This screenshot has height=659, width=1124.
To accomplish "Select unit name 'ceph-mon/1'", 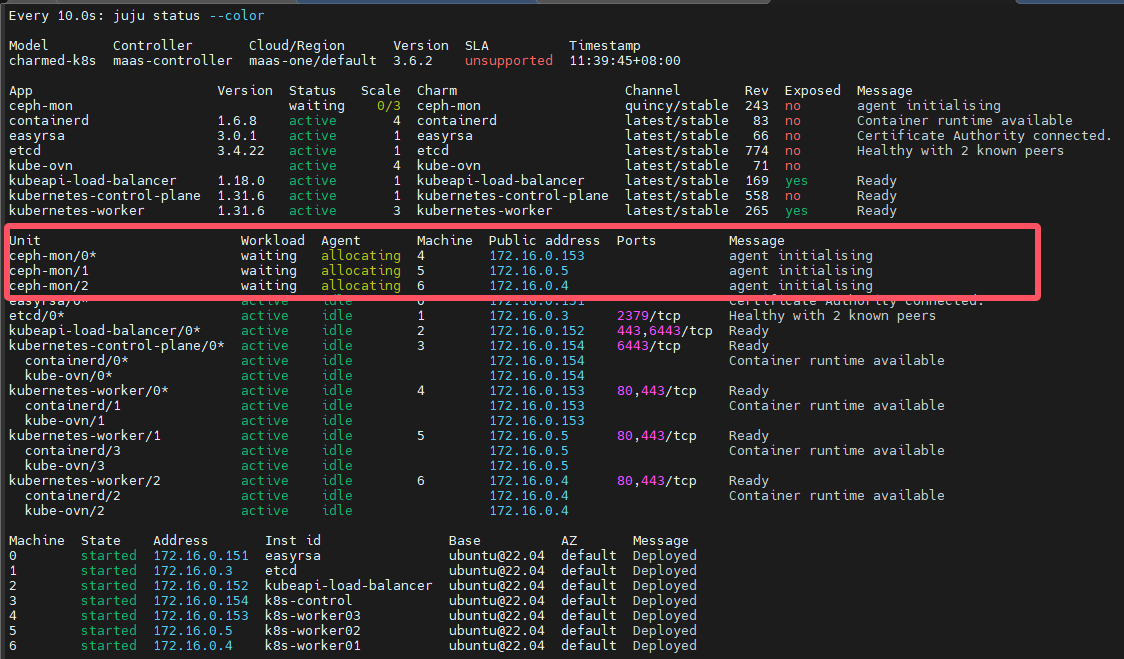I will click(x=49, y=271).
